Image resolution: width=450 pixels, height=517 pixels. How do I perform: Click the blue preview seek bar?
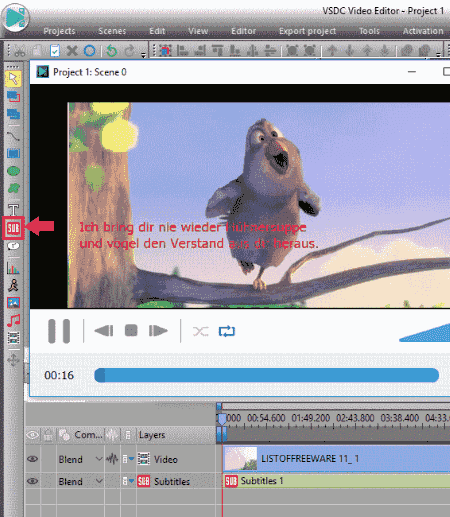pos(267,375)
